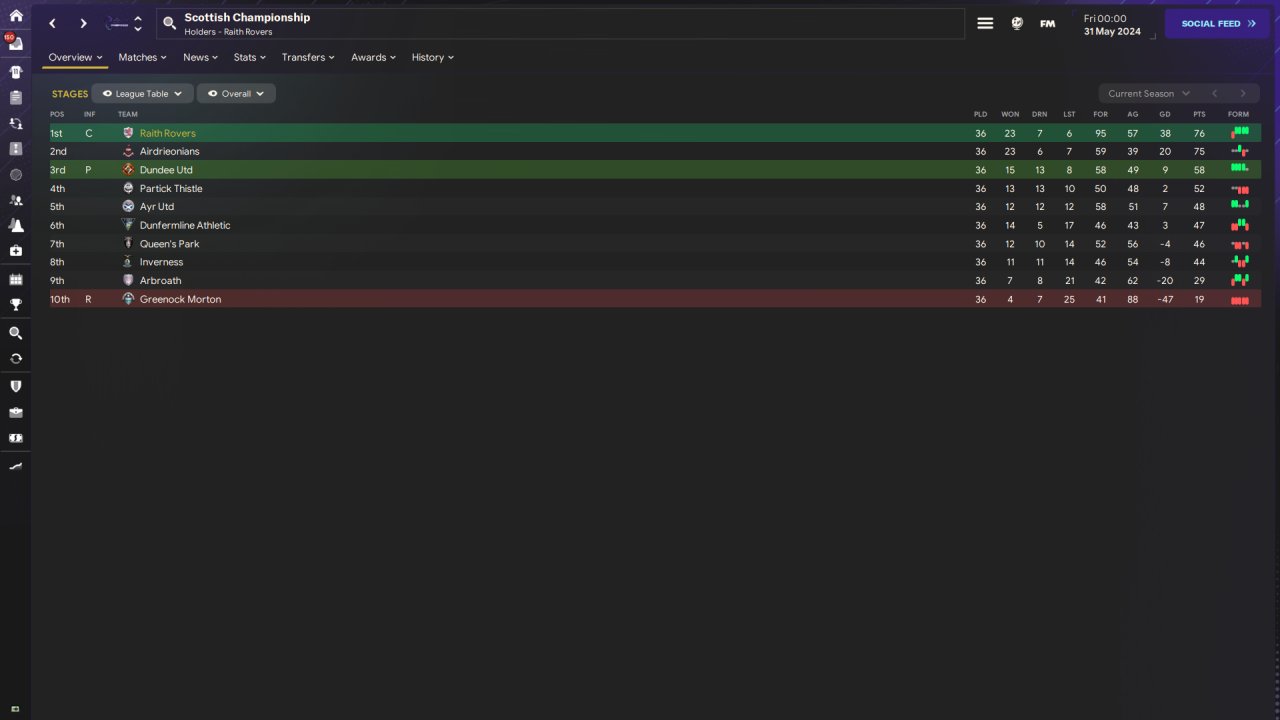This screenshot has width=1280, height=720.
Task: Go to the previous season arrow
Action: coord(1215,93)
